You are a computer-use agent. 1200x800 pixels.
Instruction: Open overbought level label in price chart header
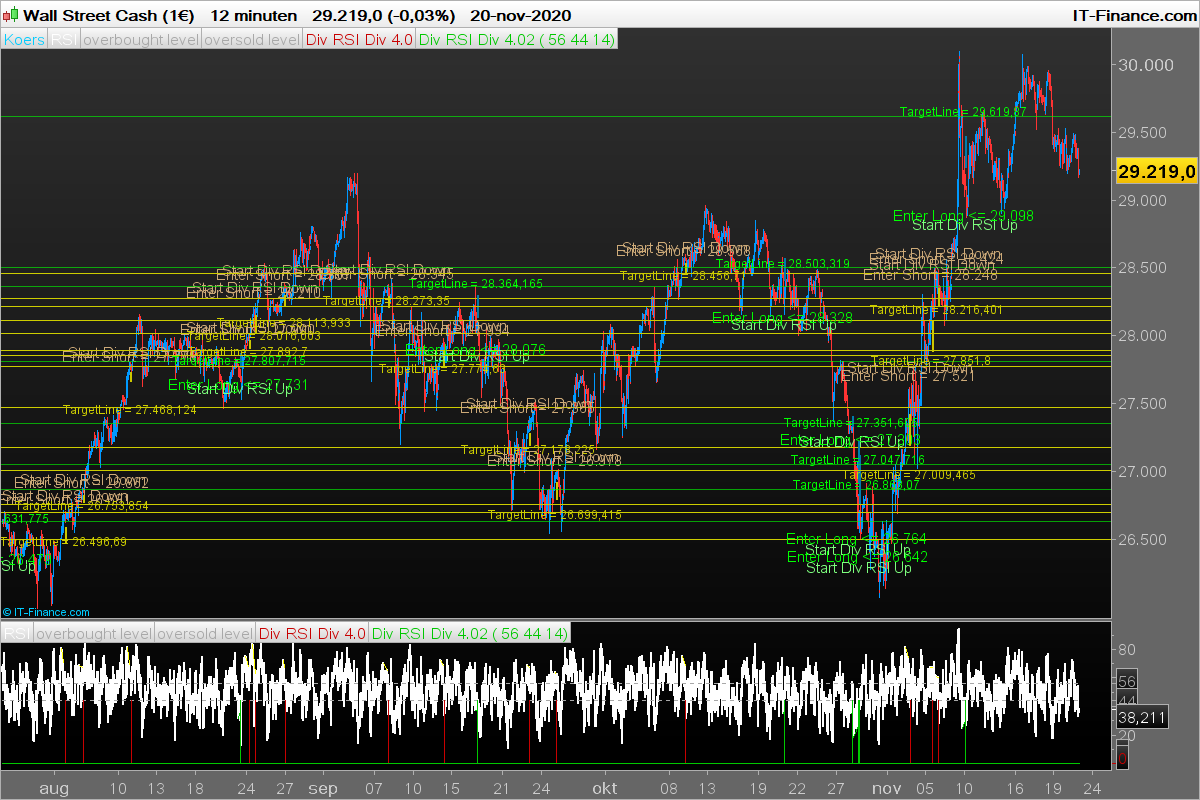pos(140,40)
